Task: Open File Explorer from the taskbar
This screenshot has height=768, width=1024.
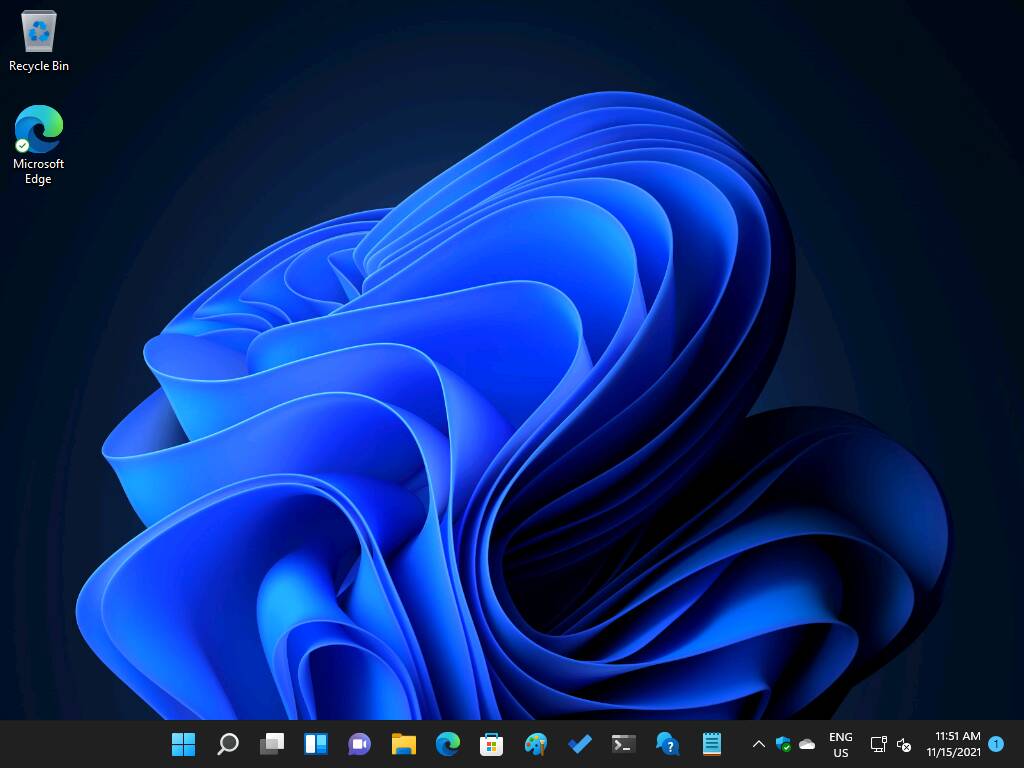Action: pyautogui.click(x=403, y=744)
